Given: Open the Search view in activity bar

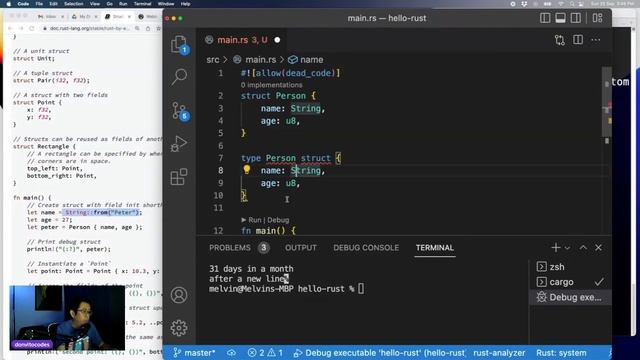Looking at the screenshot, I should [x=179, y=77].
